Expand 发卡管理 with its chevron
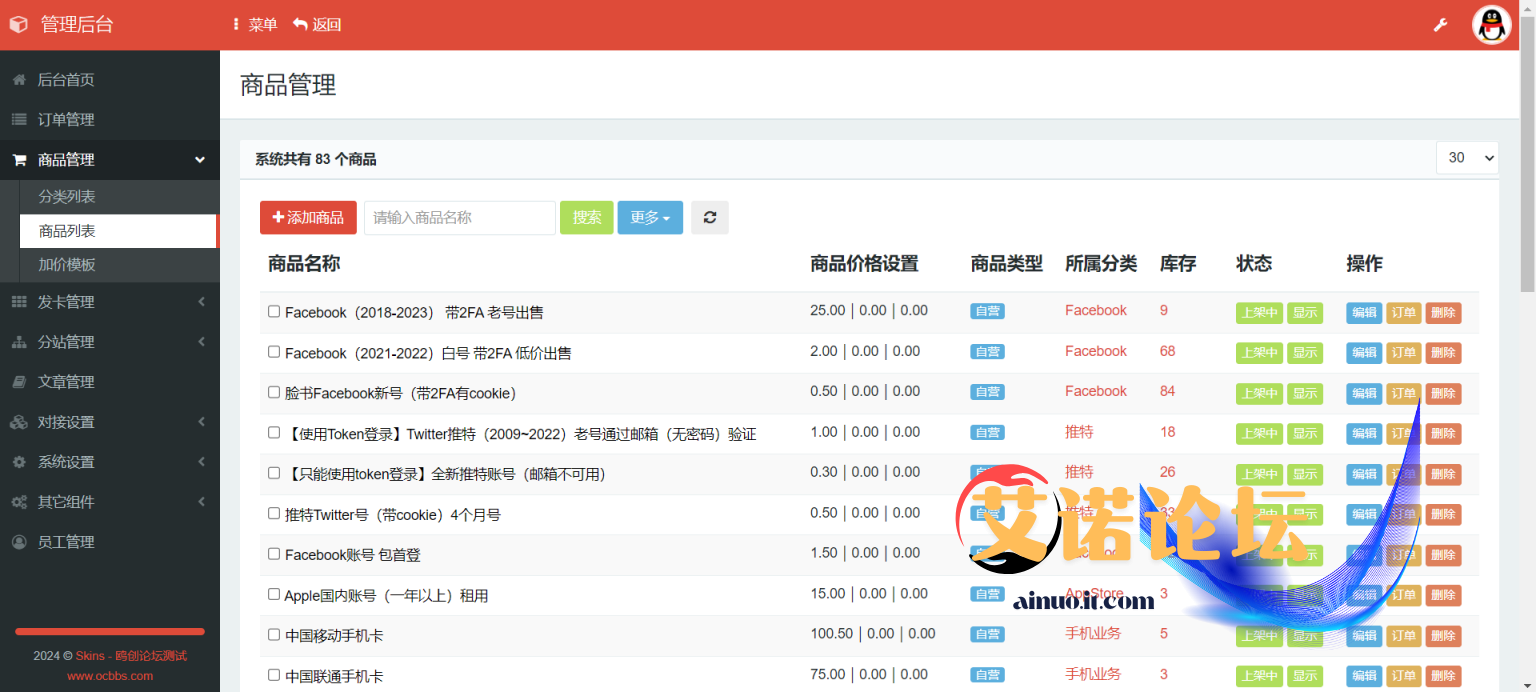The image size is (1536, 692). [200, 302]
